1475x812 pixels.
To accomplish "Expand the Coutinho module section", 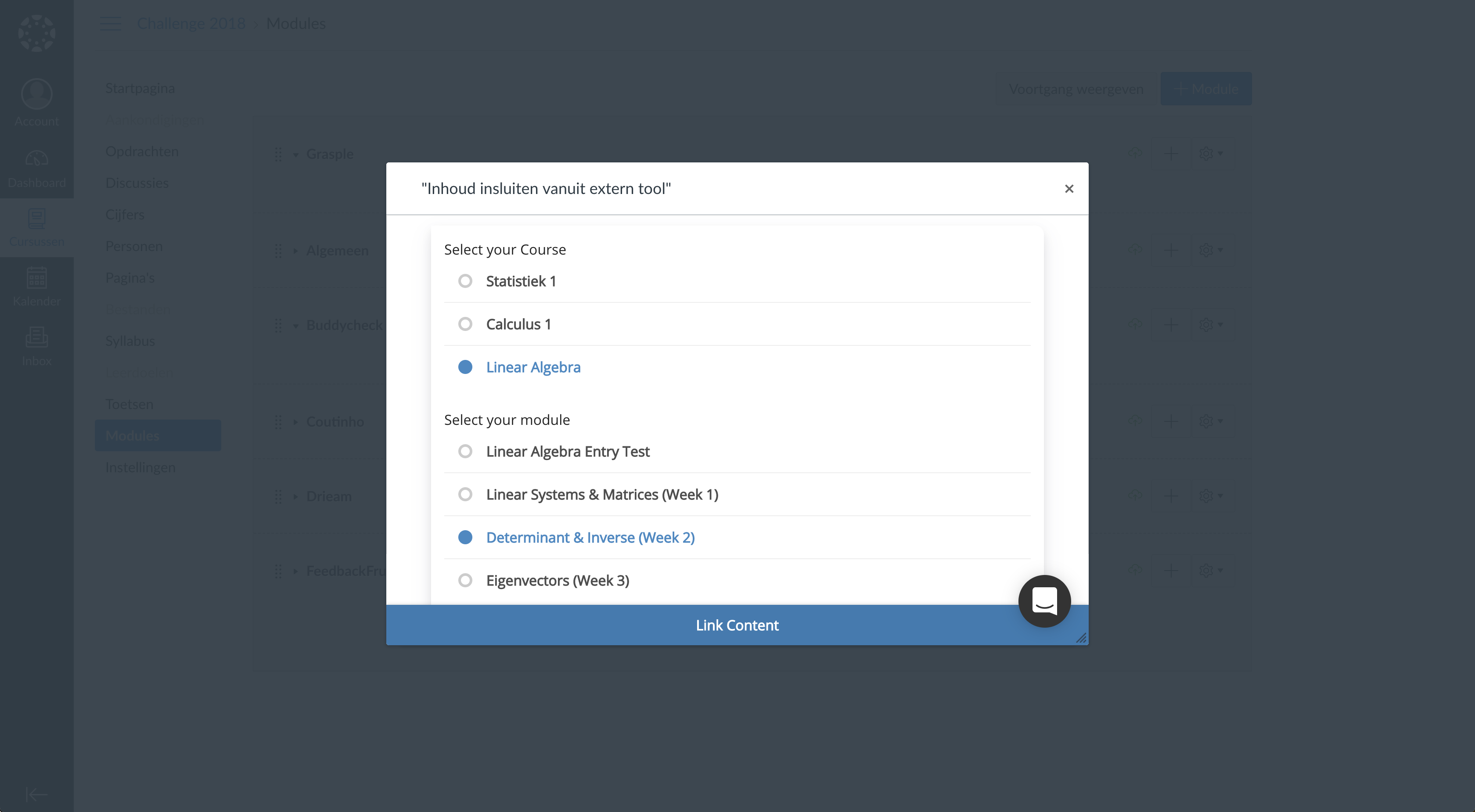I will click(x=296, y=422).
